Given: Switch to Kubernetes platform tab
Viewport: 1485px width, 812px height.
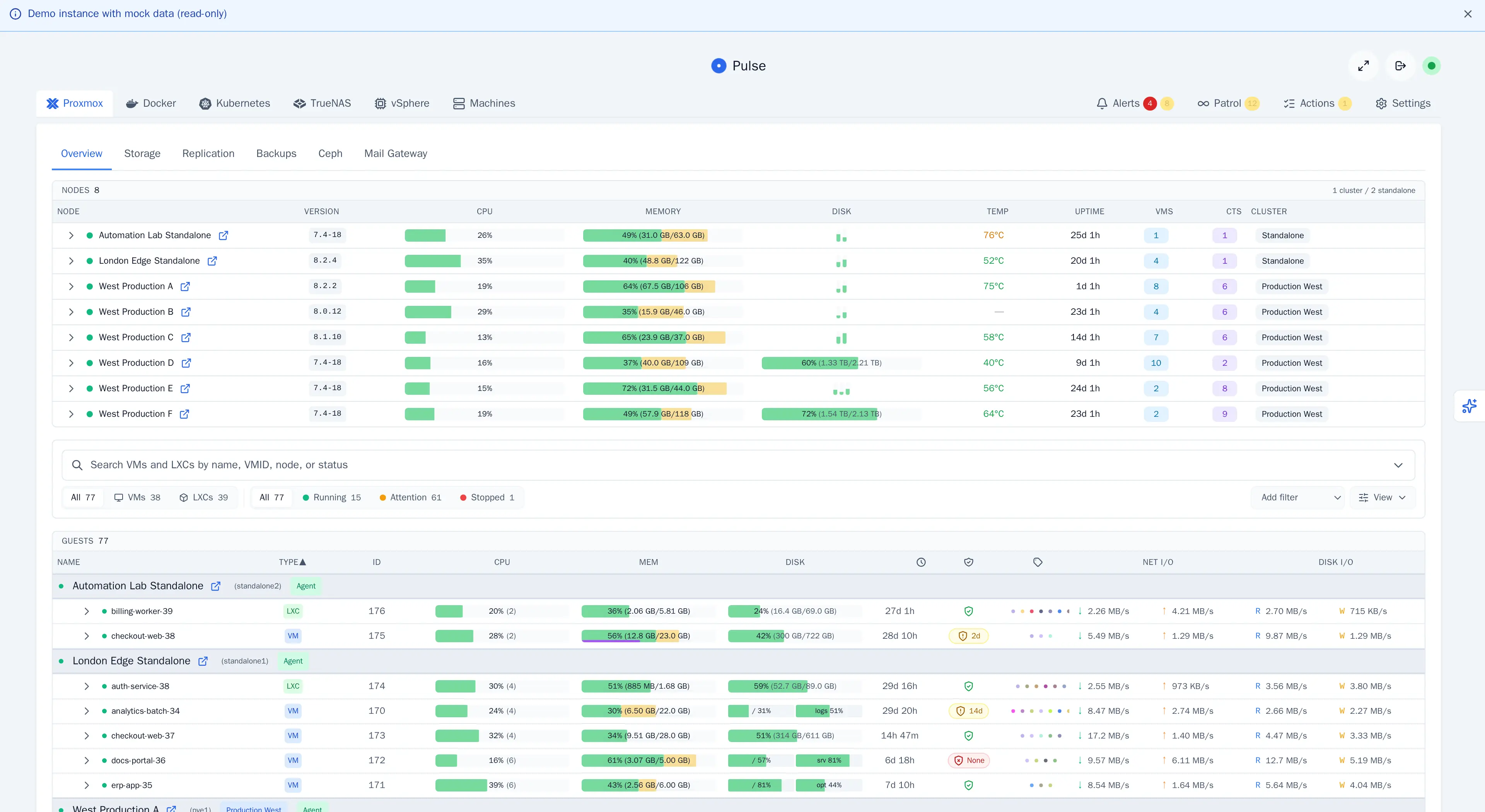Looking at the screenshot, I should pyautogui.click(x=235, y=103).
